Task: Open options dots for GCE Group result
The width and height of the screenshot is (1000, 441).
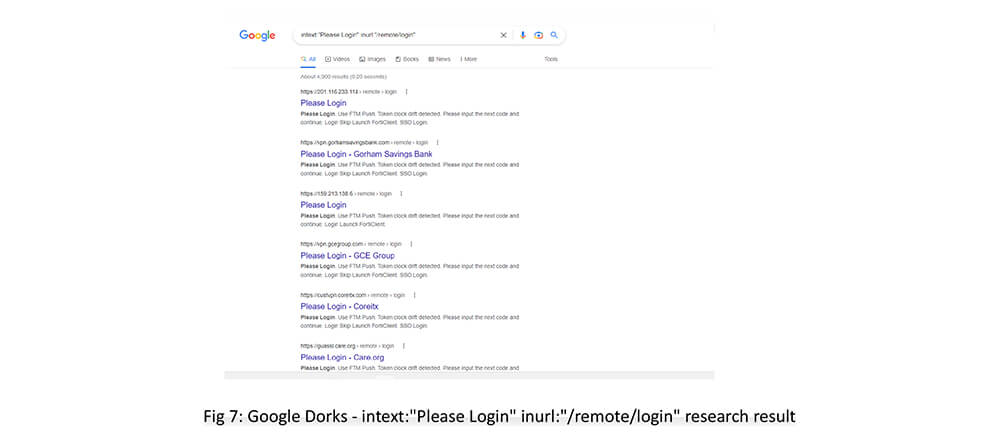Action: (411, 244)
